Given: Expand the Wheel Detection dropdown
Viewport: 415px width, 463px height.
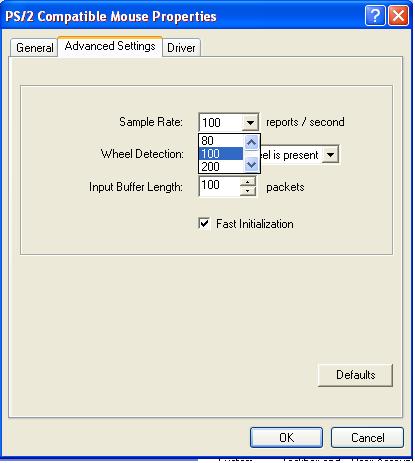Looking at the screenshot, I should coord(330,155).
